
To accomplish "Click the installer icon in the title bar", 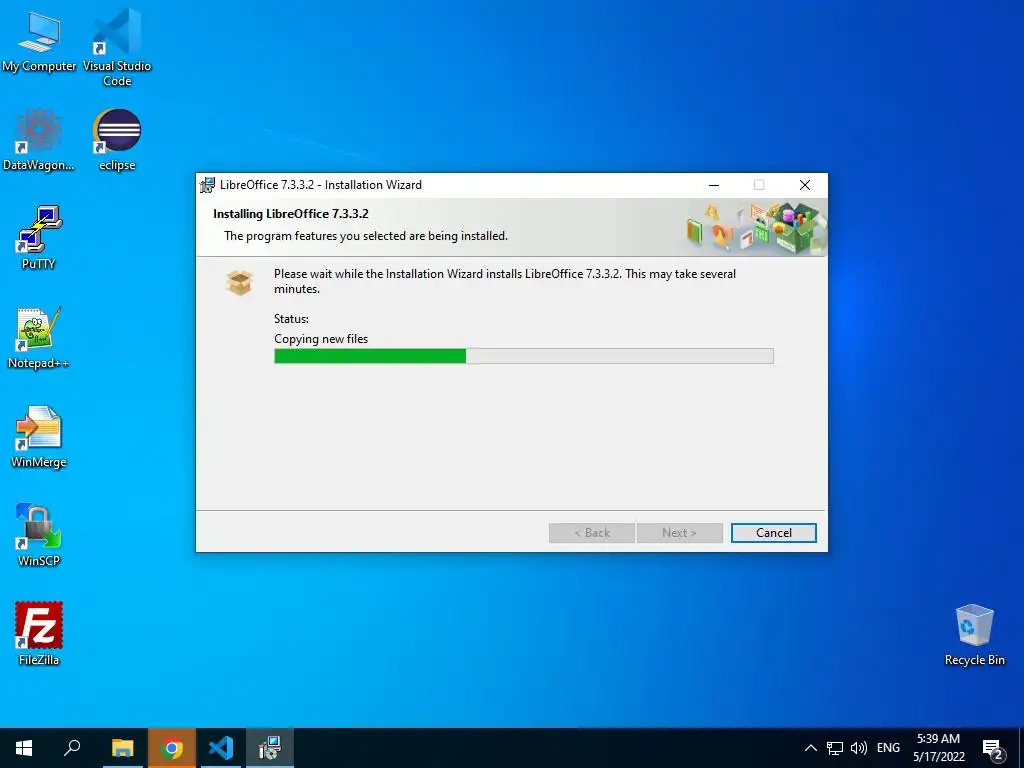I will (207, 185).
